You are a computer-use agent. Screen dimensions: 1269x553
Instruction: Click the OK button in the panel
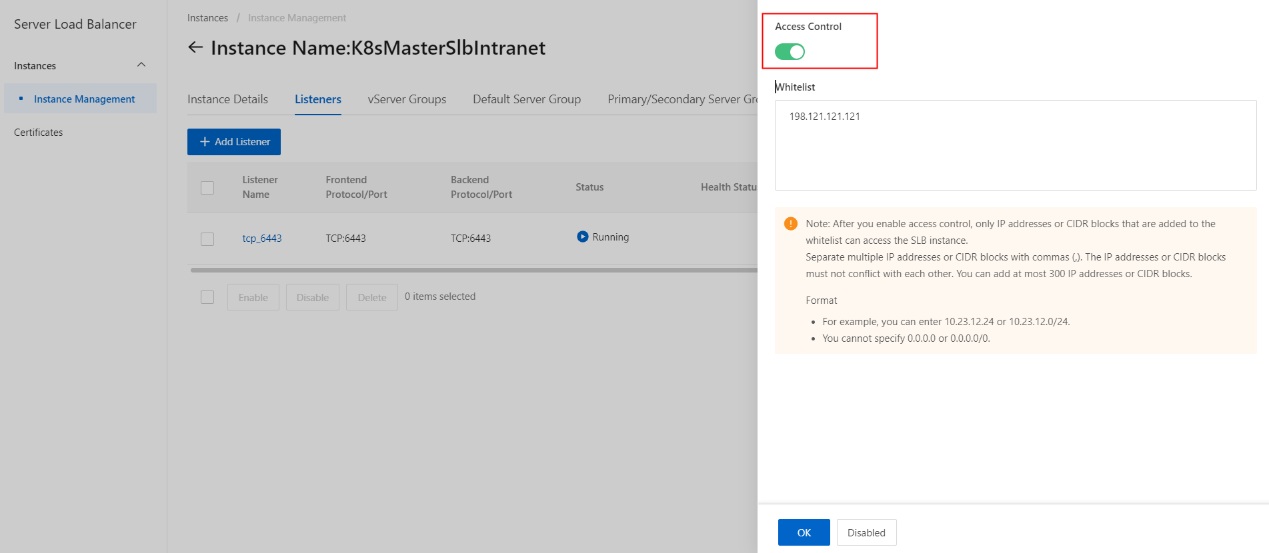(x=804, y=533)
